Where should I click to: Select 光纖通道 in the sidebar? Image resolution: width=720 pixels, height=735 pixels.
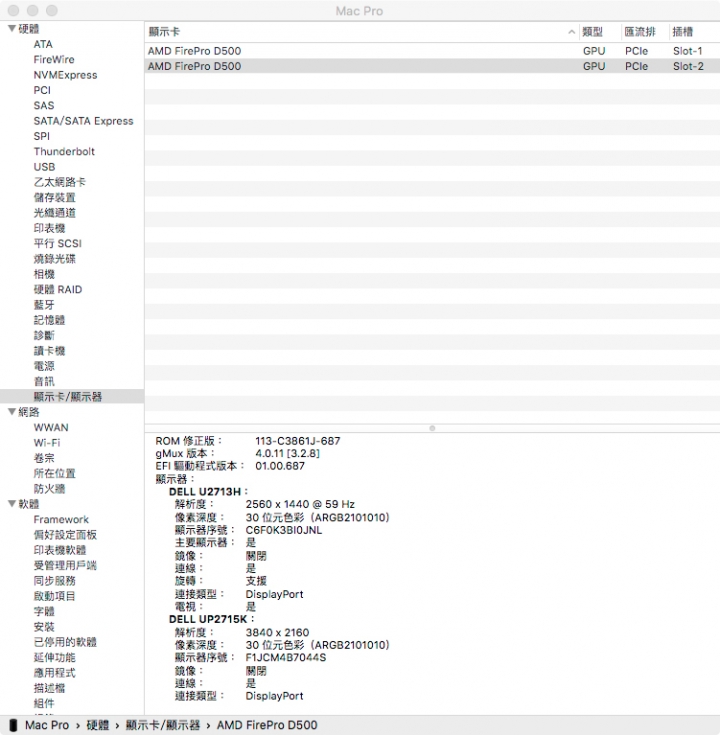coord(54,213)
